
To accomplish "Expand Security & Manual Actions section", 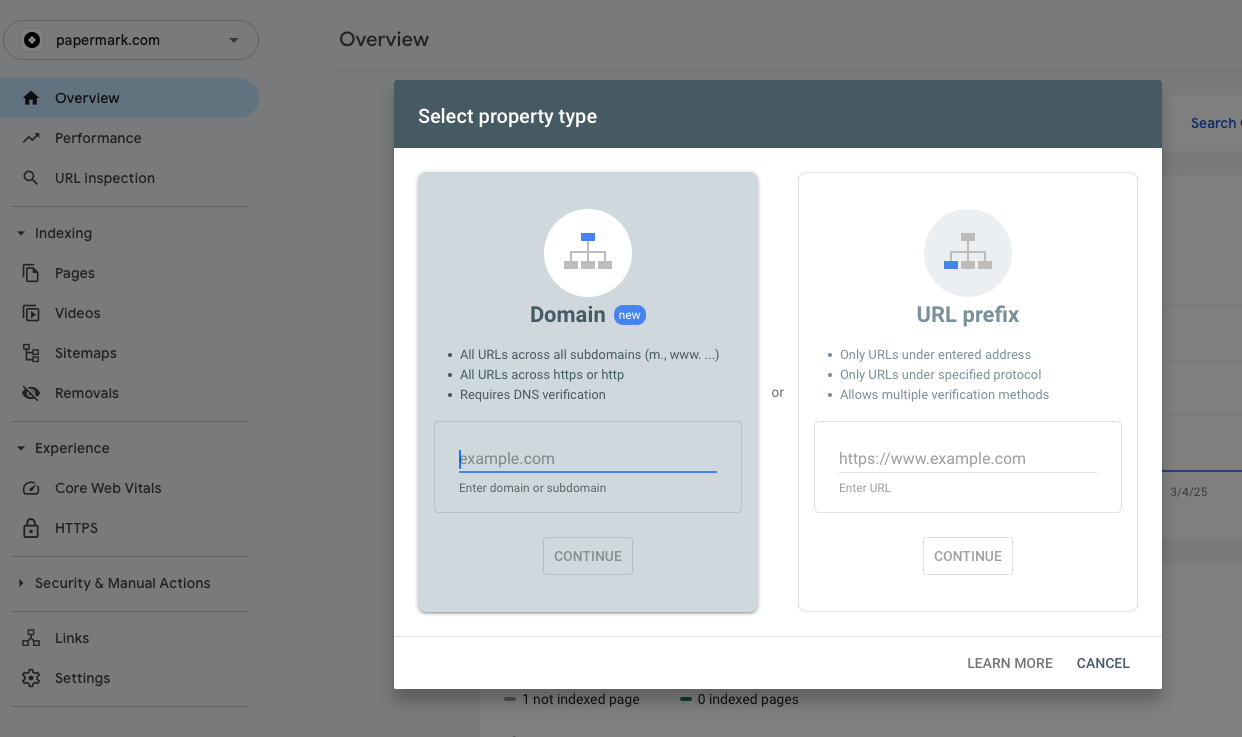I will (x=21, y=583).
